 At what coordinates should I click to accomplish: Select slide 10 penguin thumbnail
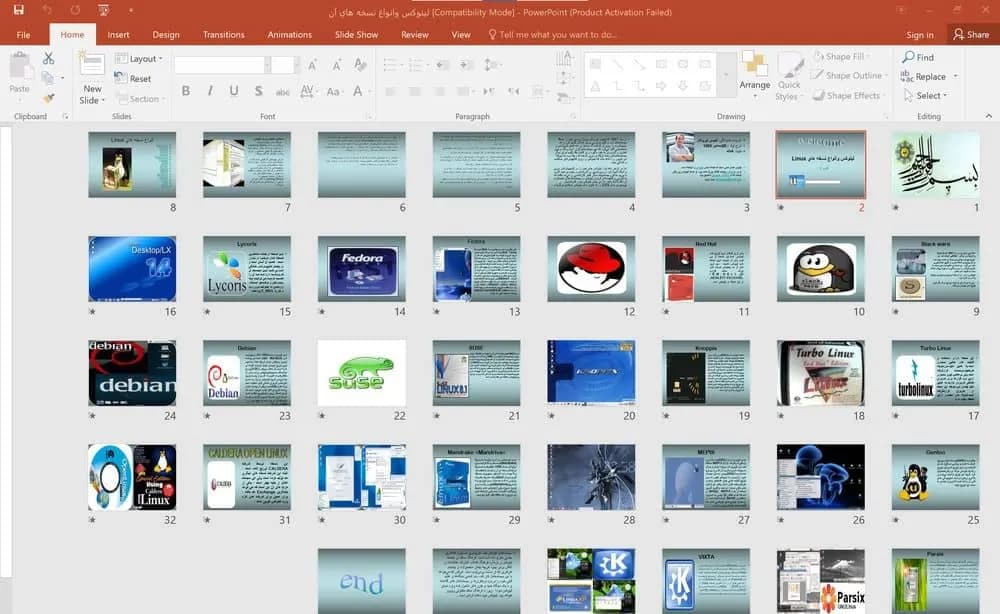click(821, 268)
